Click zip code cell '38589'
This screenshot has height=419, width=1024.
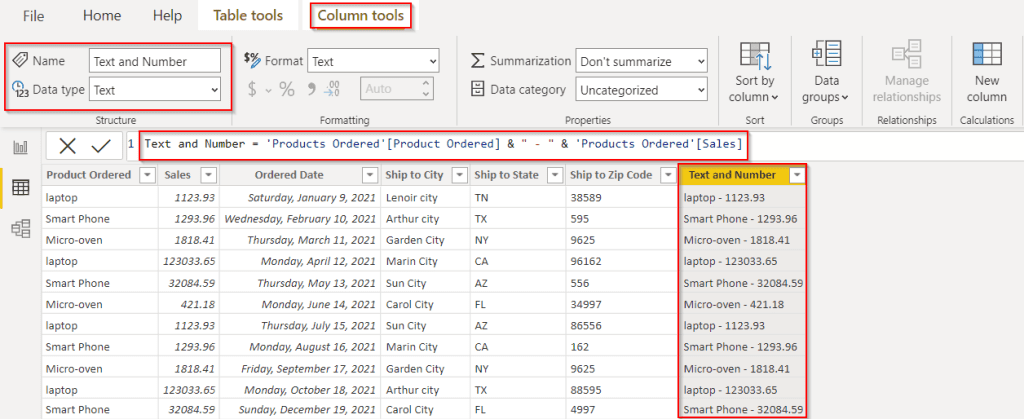coord(623,197)
